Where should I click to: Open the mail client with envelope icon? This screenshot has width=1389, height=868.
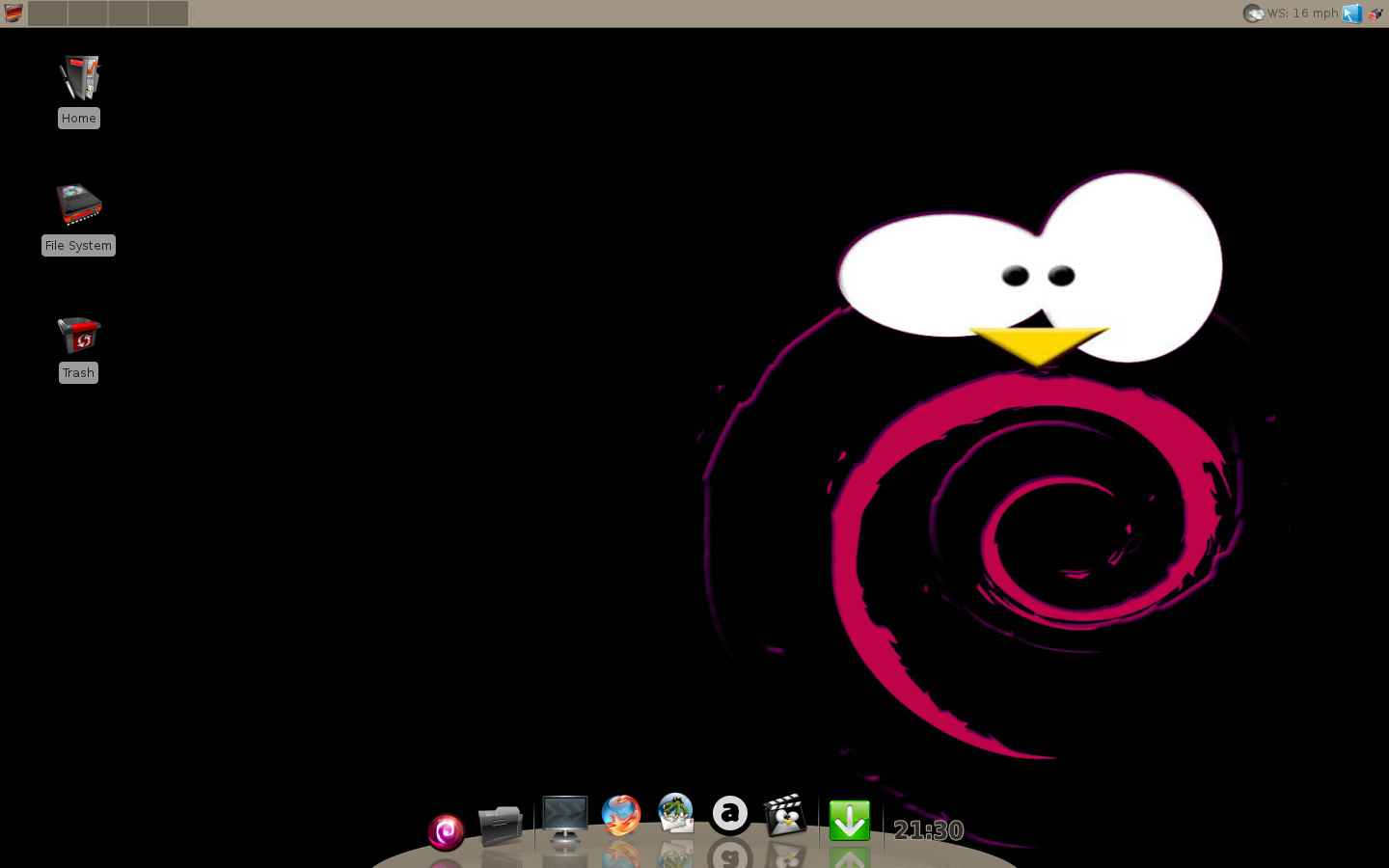pos(675,814)
